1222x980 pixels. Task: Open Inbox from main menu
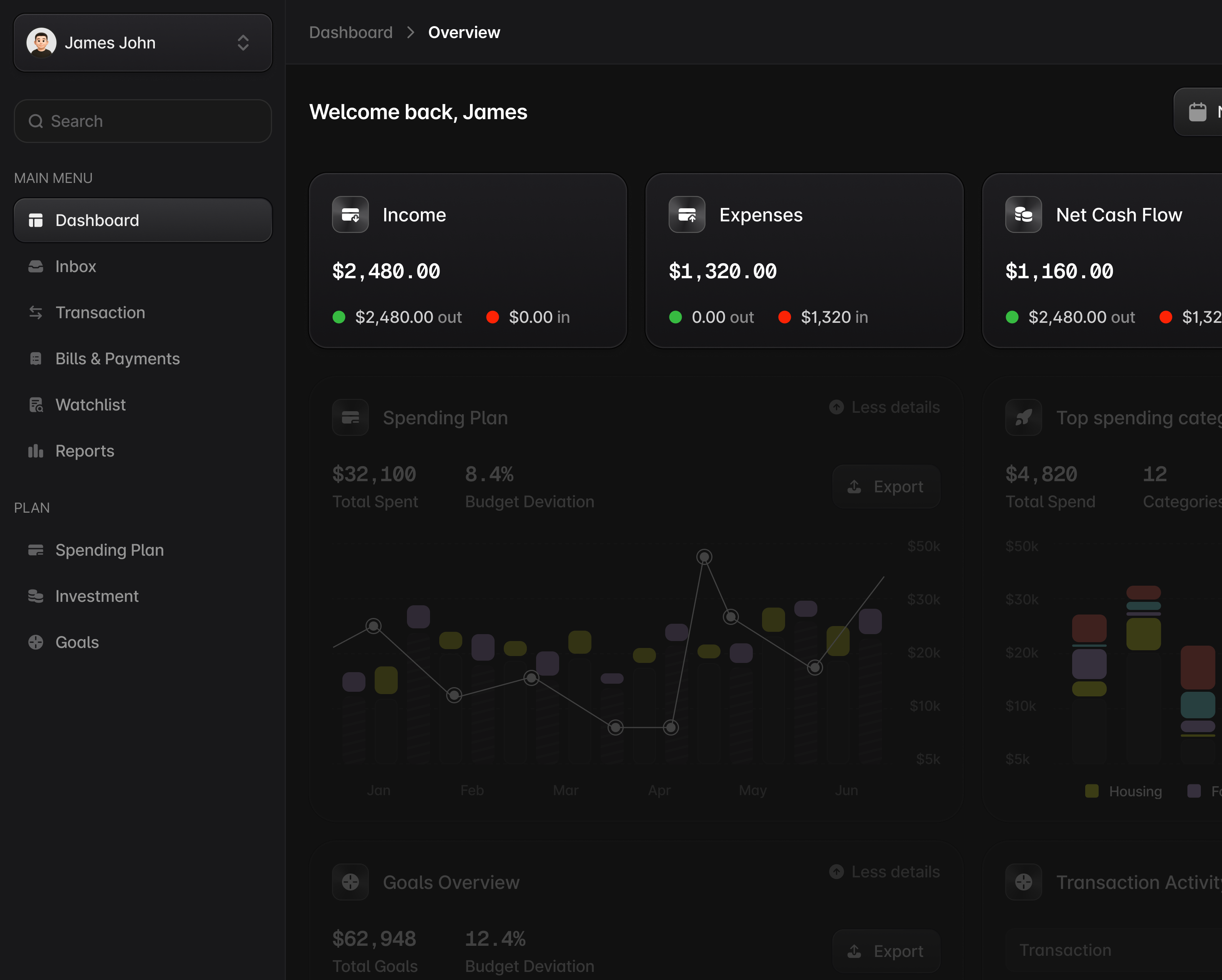pos(75,266)
